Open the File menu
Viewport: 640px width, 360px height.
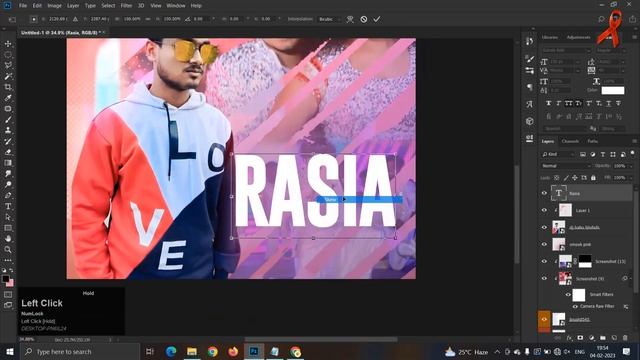(22, 6)
